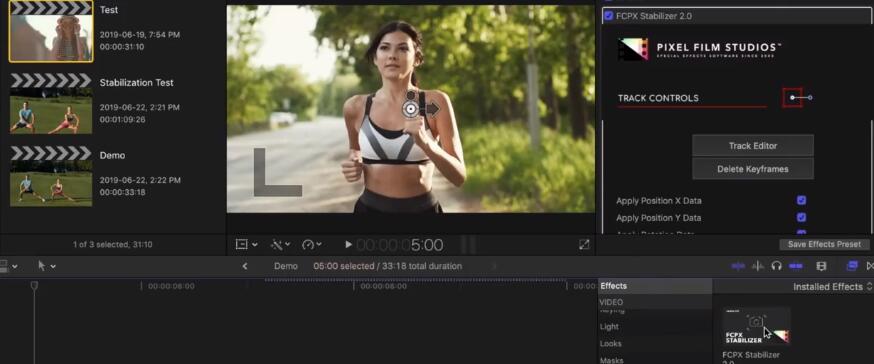Click the effects browser icon in timeline toolbar
This screenshot has height=364, width=874.
coord(852,266)
